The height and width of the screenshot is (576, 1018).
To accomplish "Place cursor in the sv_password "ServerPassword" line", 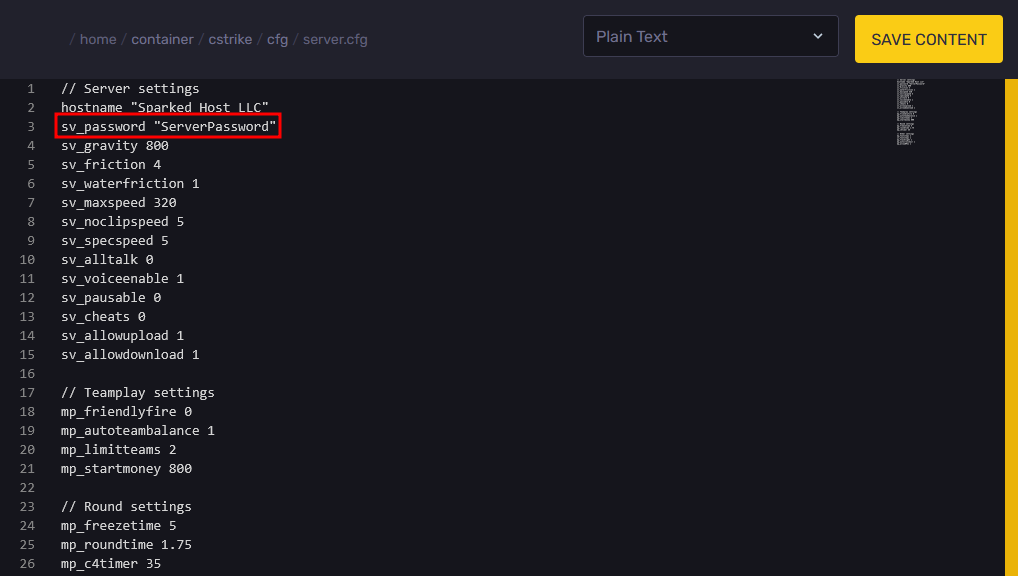I will [x=168, y=127].
